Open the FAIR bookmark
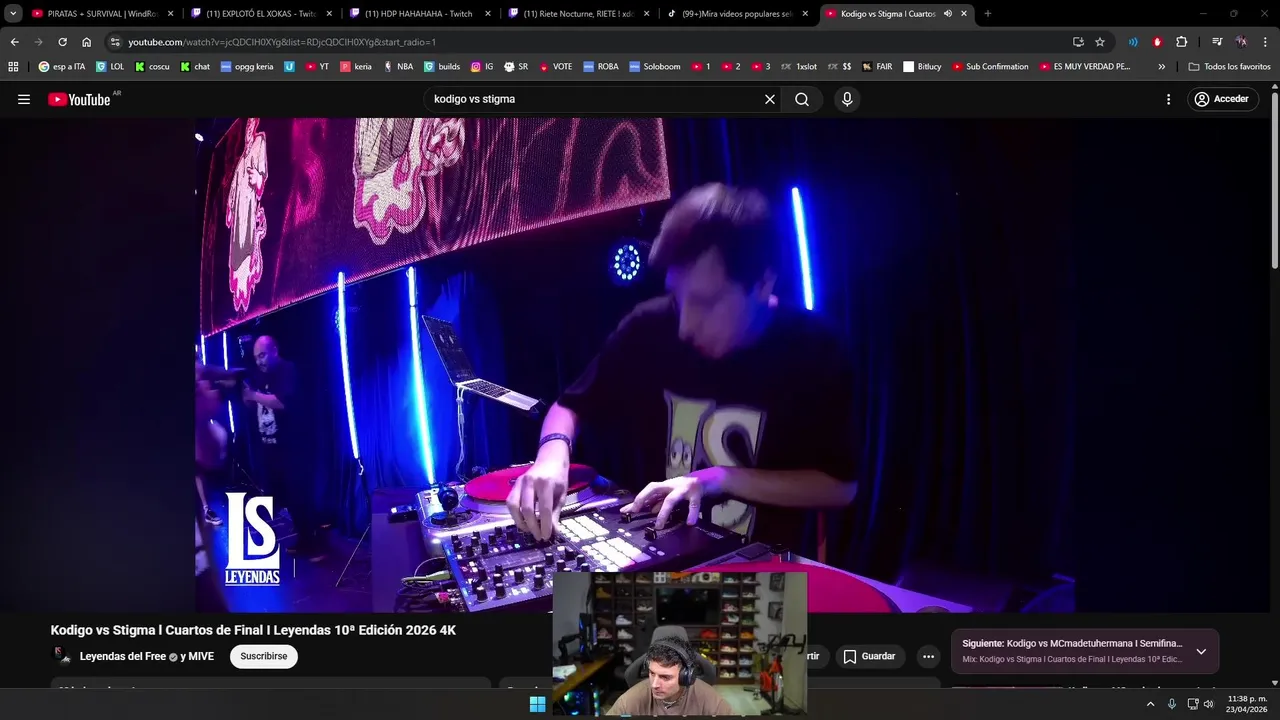 878,67
